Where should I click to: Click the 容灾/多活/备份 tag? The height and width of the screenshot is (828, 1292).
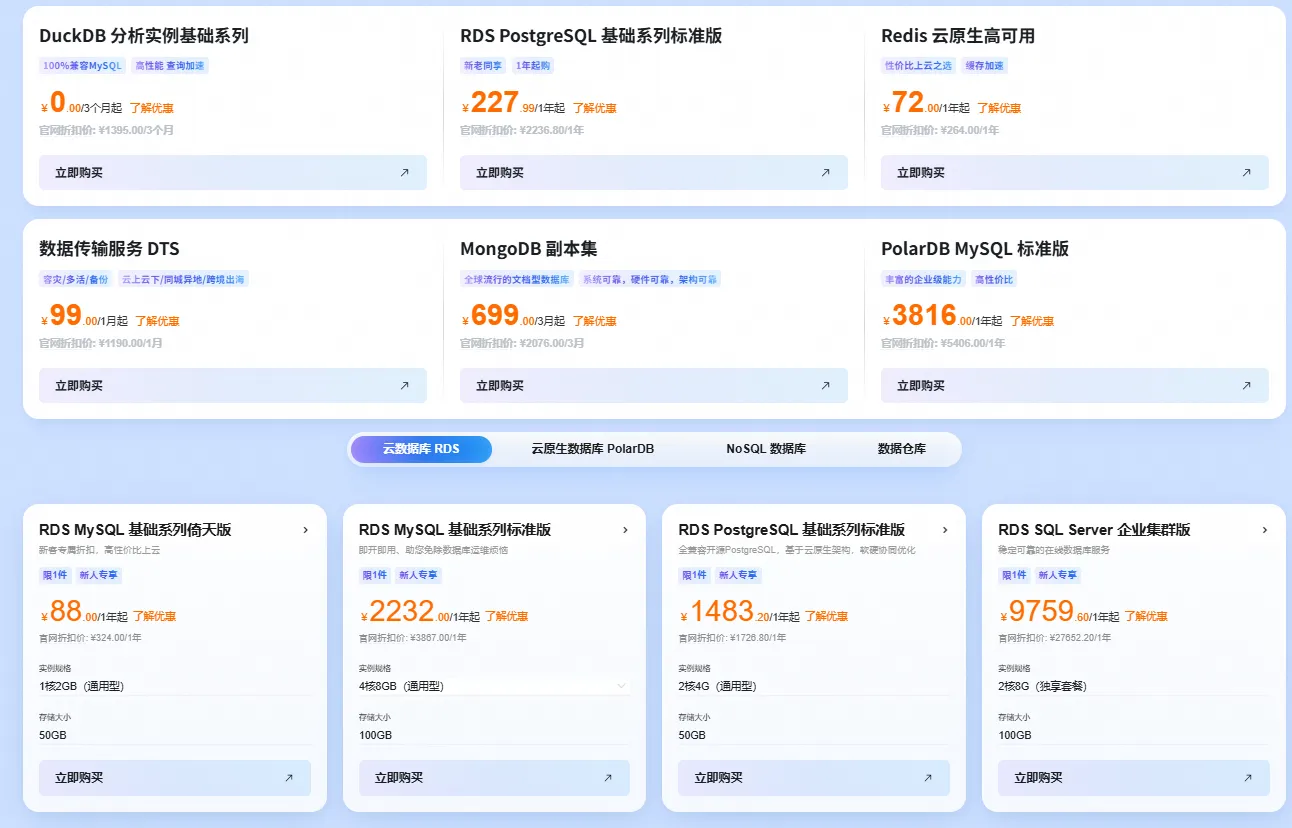click(x=76, y=279)
